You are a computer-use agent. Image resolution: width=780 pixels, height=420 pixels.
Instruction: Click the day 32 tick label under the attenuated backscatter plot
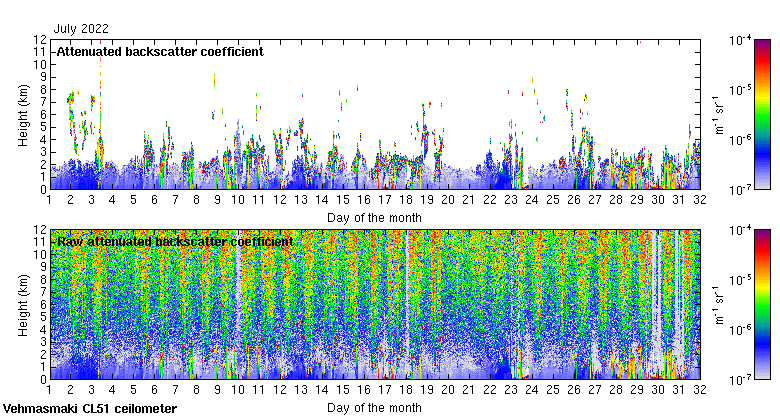click(699, 200)
